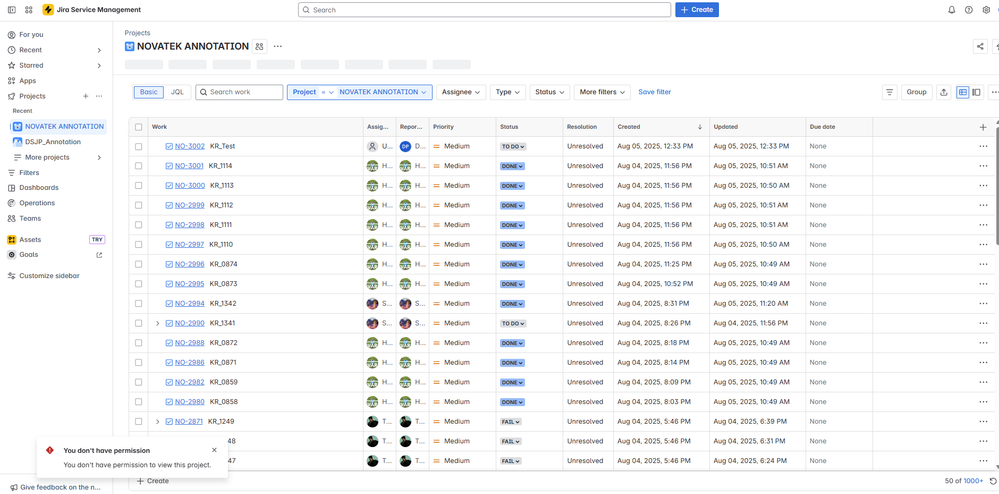Tick the checkbox for NO-3002 row
The image size is (999, 494).
[x=138, y=146]
